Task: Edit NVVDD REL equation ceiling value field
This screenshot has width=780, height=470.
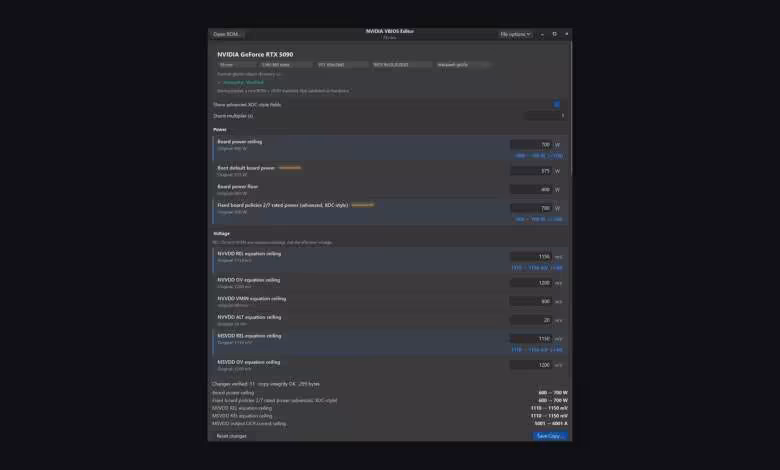Action: [x=531, y=257]
